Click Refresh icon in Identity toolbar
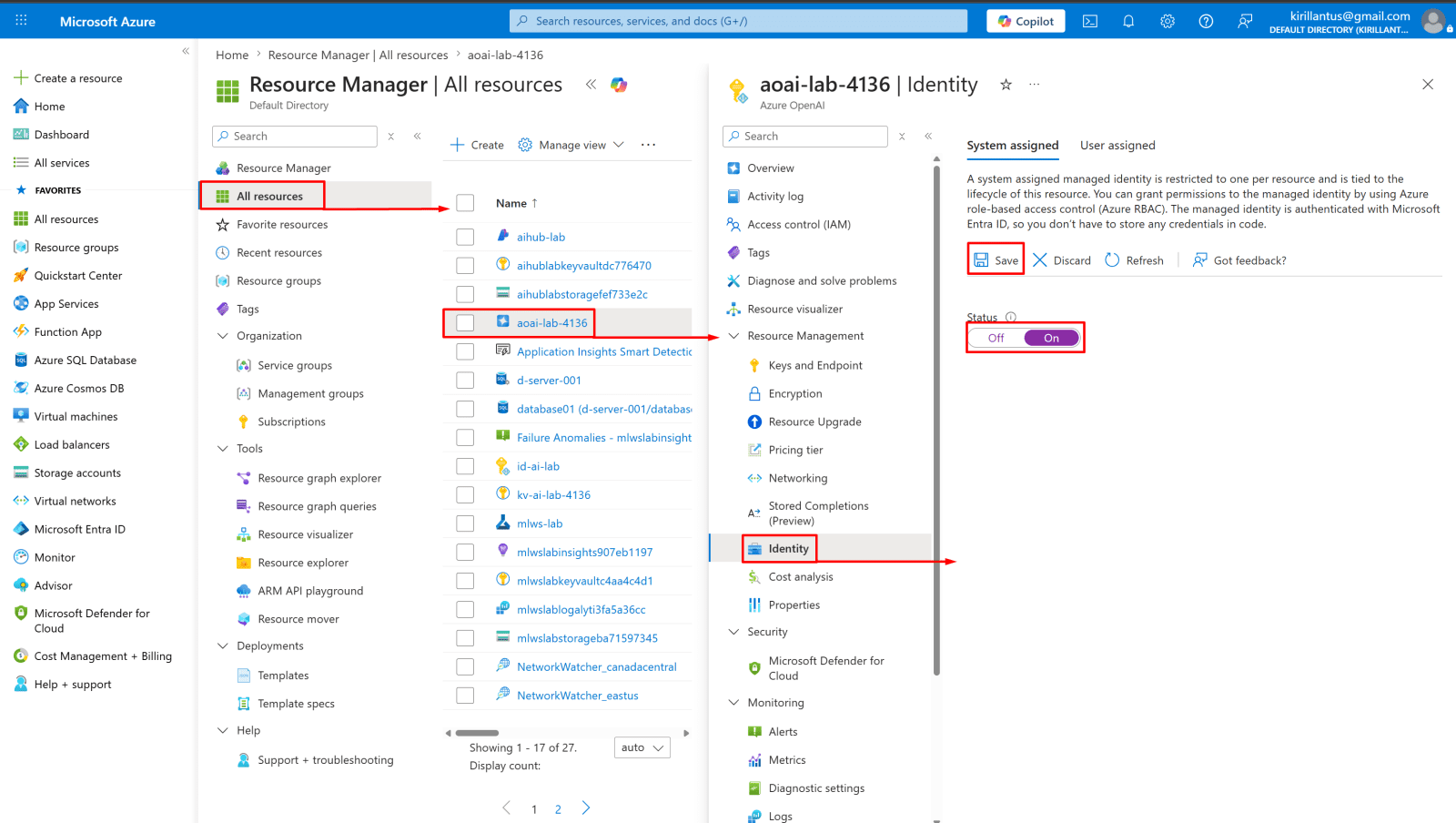Screen dimensions: 1456x823 [1112, 260]
